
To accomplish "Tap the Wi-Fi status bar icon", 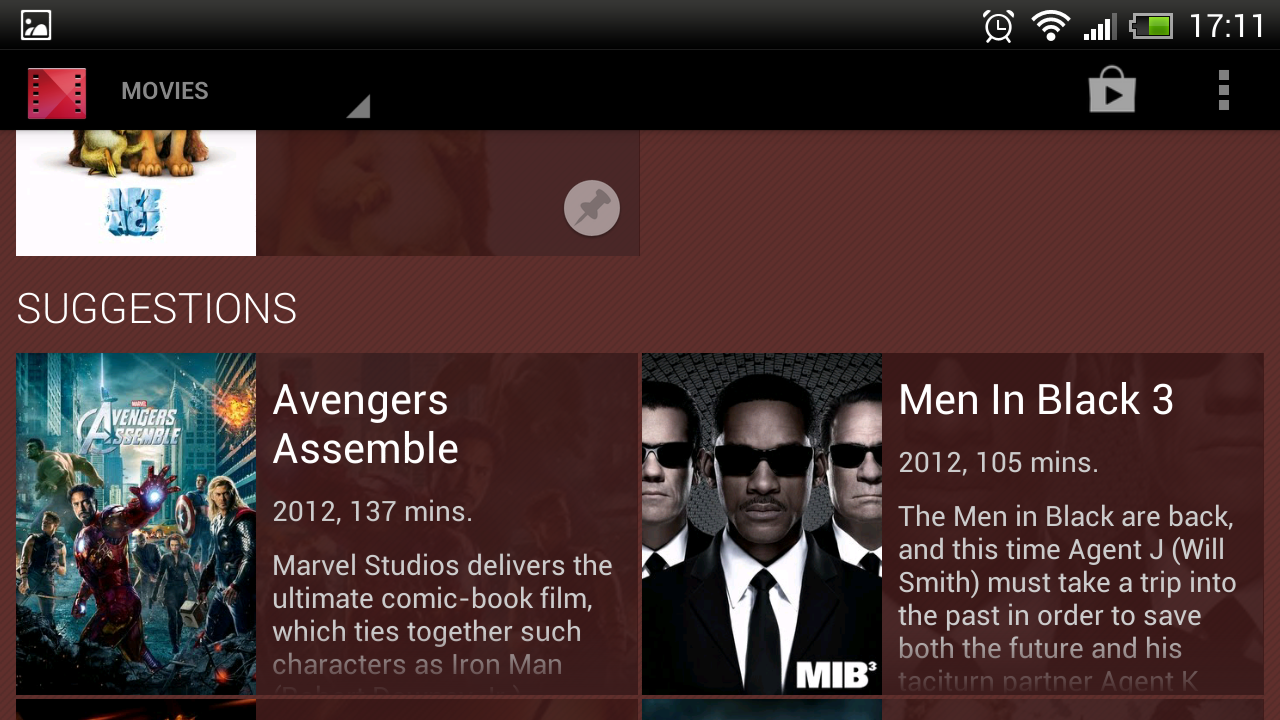I will (1051, 25).
